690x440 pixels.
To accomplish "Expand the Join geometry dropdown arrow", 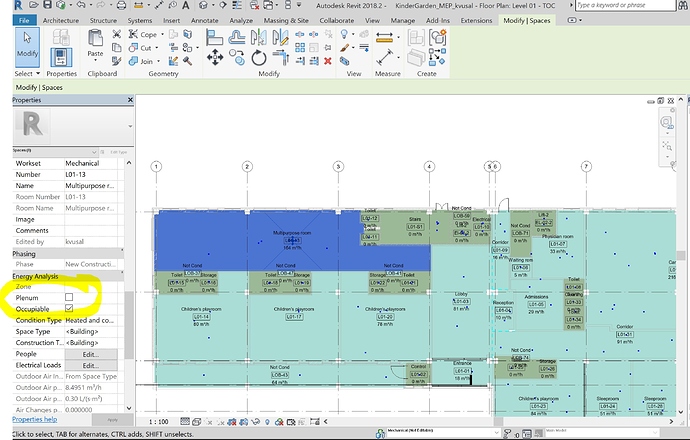I will point(158,61).
